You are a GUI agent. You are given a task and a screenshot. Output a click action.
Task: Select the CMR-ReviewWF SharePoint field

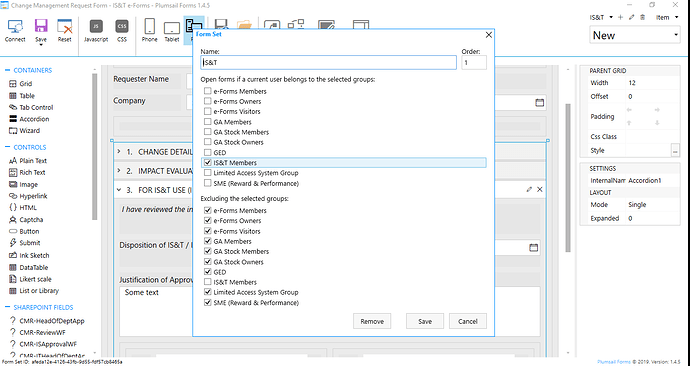coord(43,333)
